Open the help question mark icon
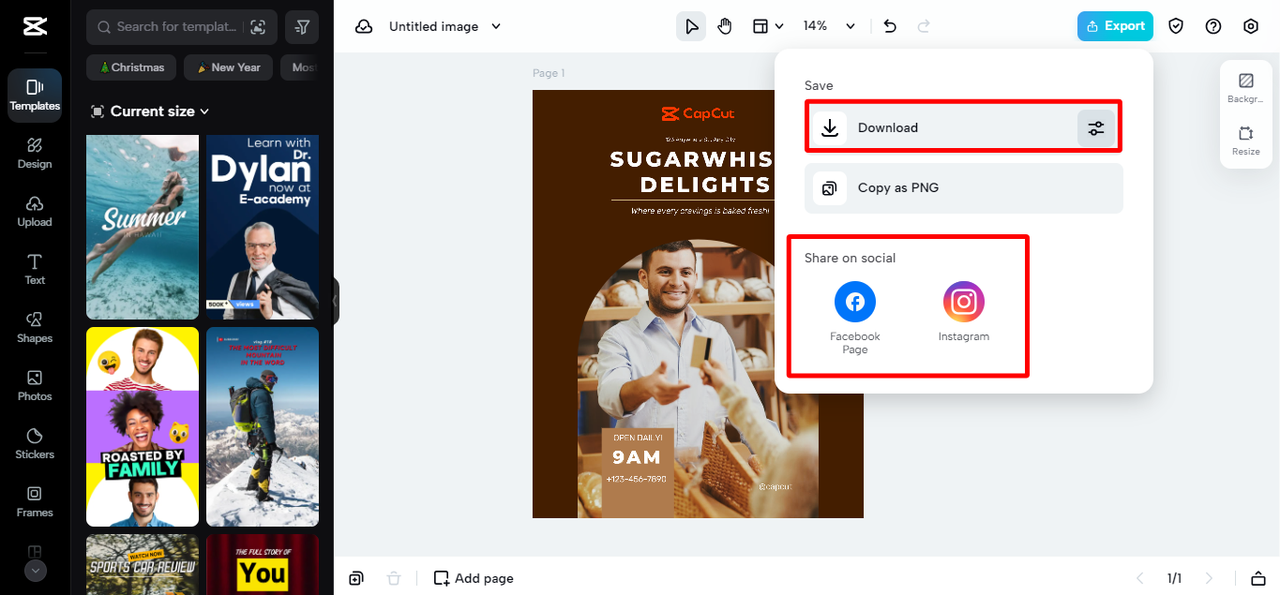 [1213, 26]
